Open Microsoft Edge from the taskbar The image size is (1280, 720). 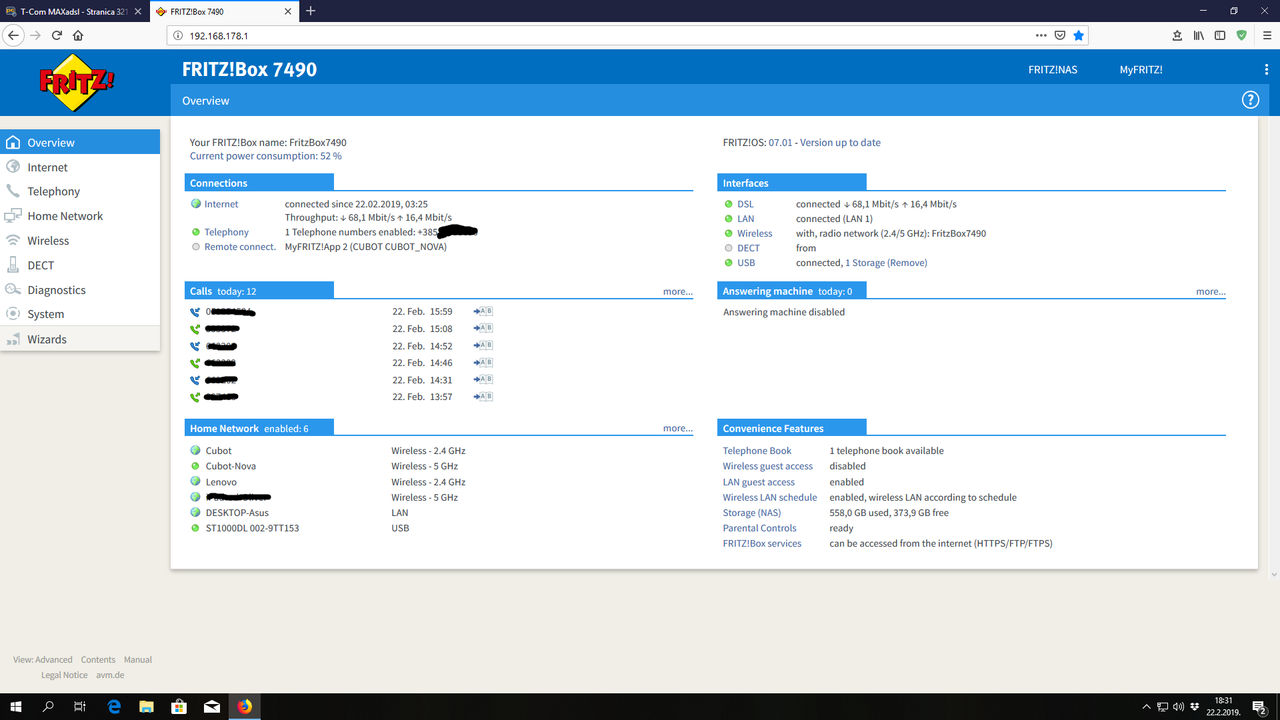pos(114,706)
